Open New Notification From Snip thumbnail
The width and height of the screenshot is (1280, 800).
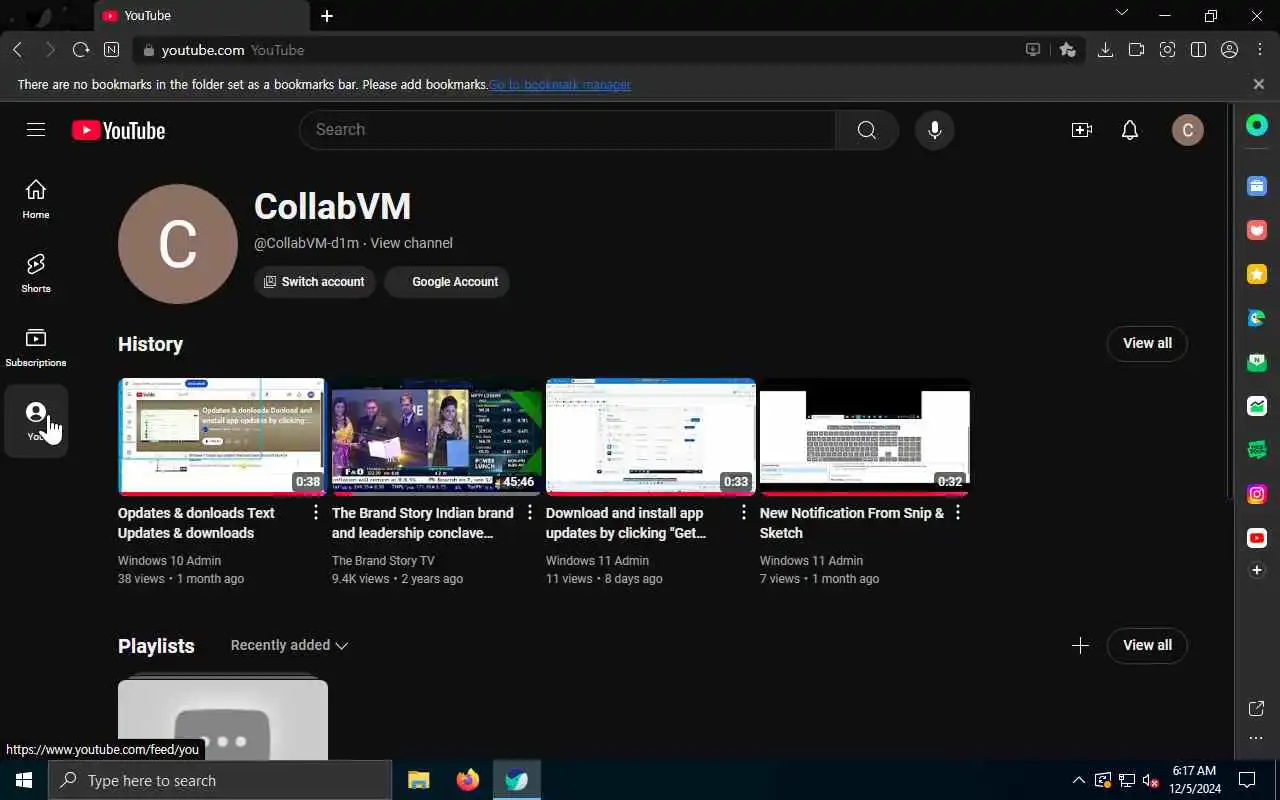pyautogui.click(x=864, y=437)
